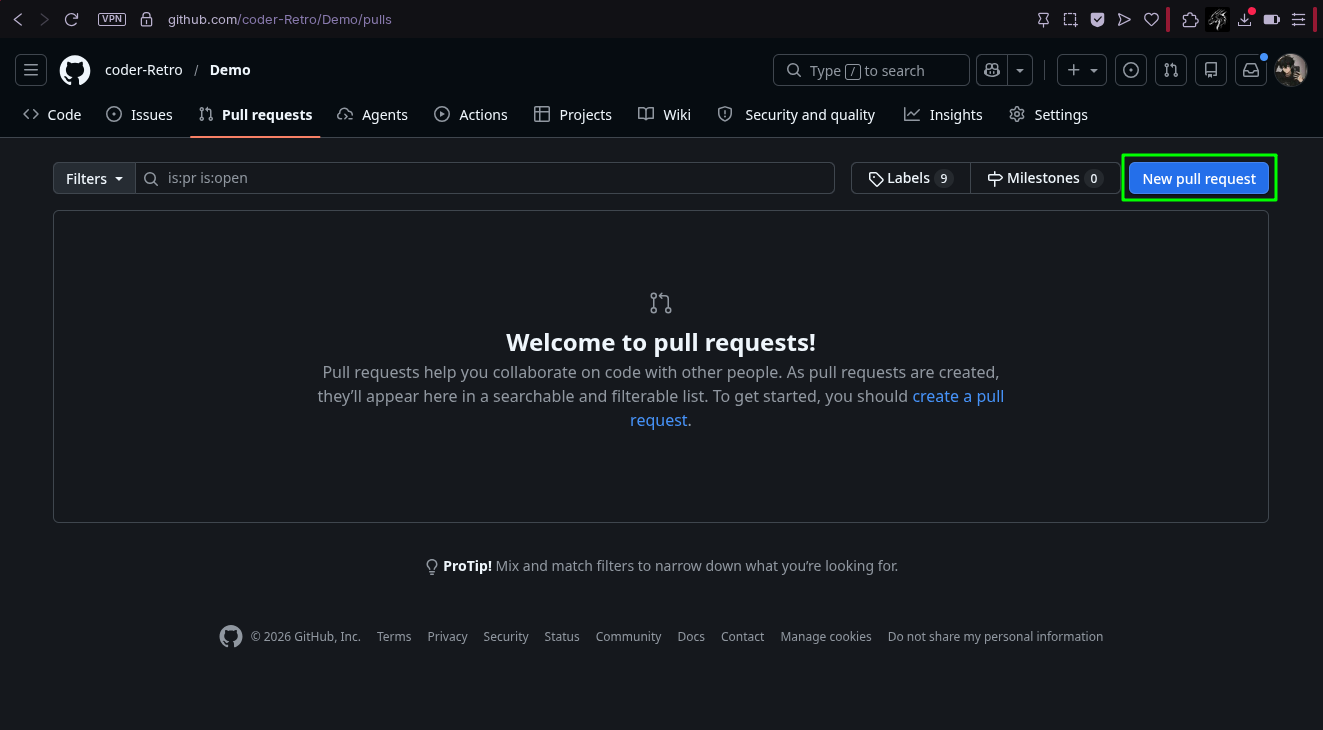This screenshot has height=730, width=1323.
Task: Open the hamburger navigation menu
Action: 31,70
